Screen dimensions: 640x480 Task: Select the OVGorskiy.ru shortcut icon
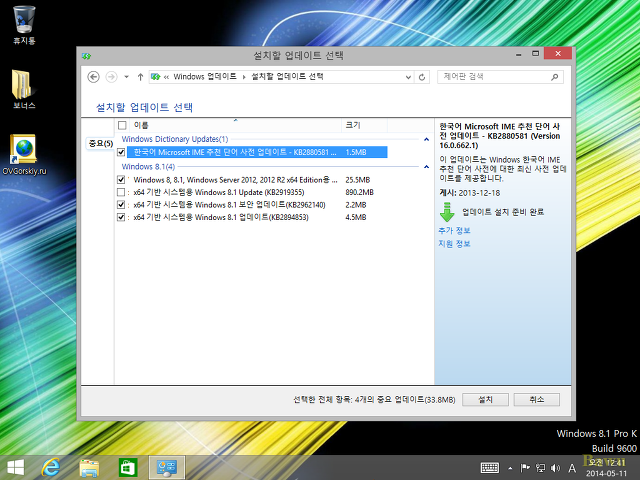24,155
